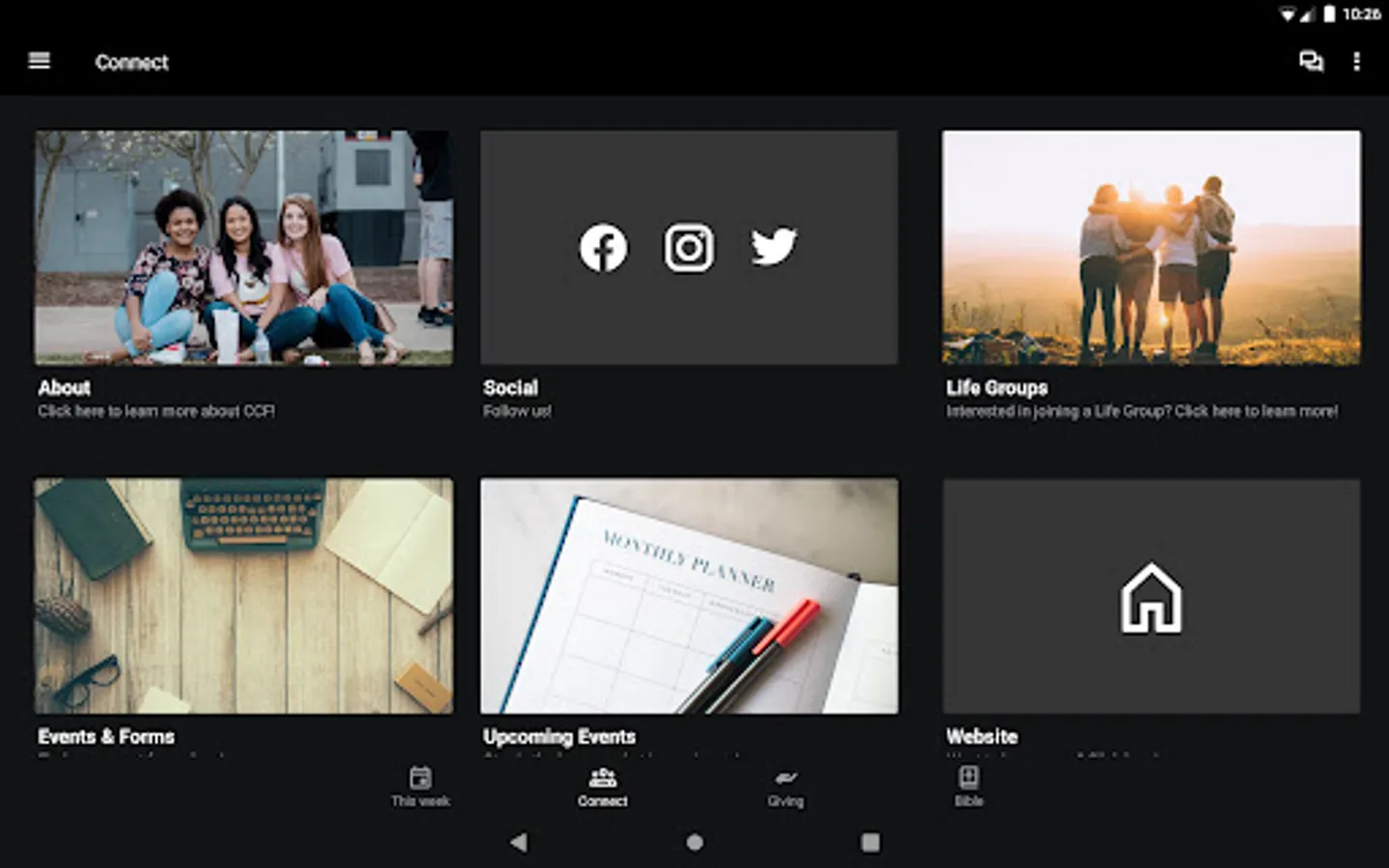This screenshot has height=868, width=1389.
Task: Open the Events & Forms typewriter image
Action: 244,596
